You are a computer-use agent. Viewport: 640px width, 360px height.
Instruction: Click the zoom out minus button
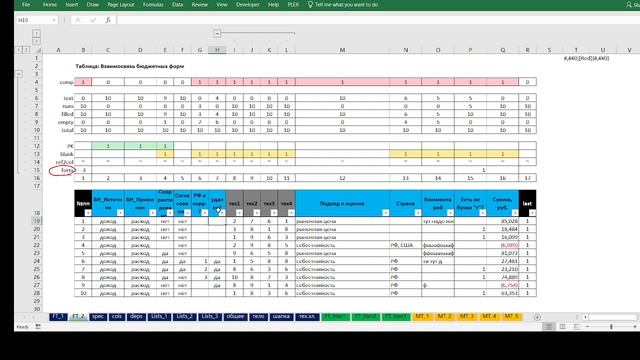(x=587, y=327)
